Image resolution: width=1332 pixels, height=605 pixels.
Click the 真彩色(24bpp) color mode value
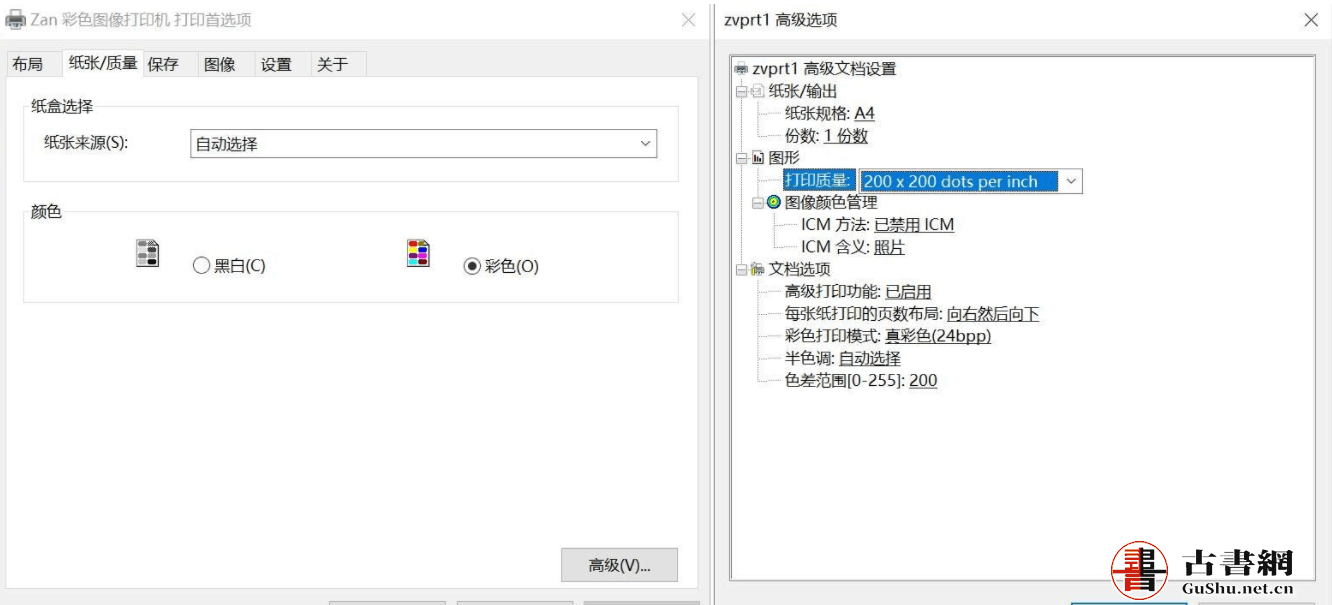pos(938,336)
